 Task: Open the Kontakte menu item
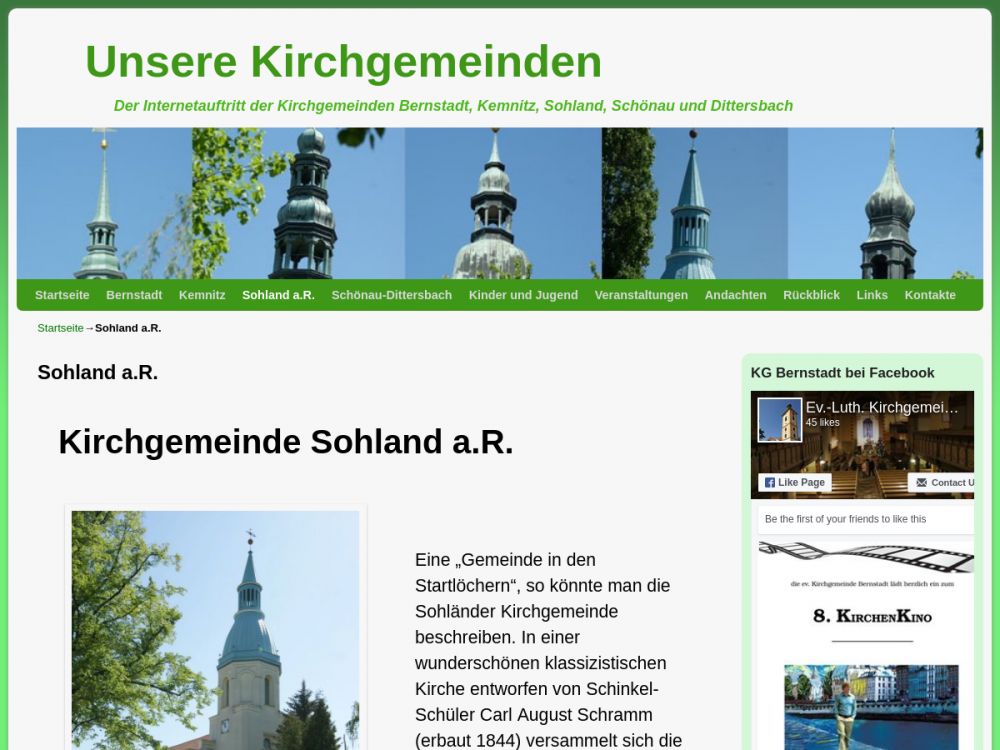pos(930,295)
